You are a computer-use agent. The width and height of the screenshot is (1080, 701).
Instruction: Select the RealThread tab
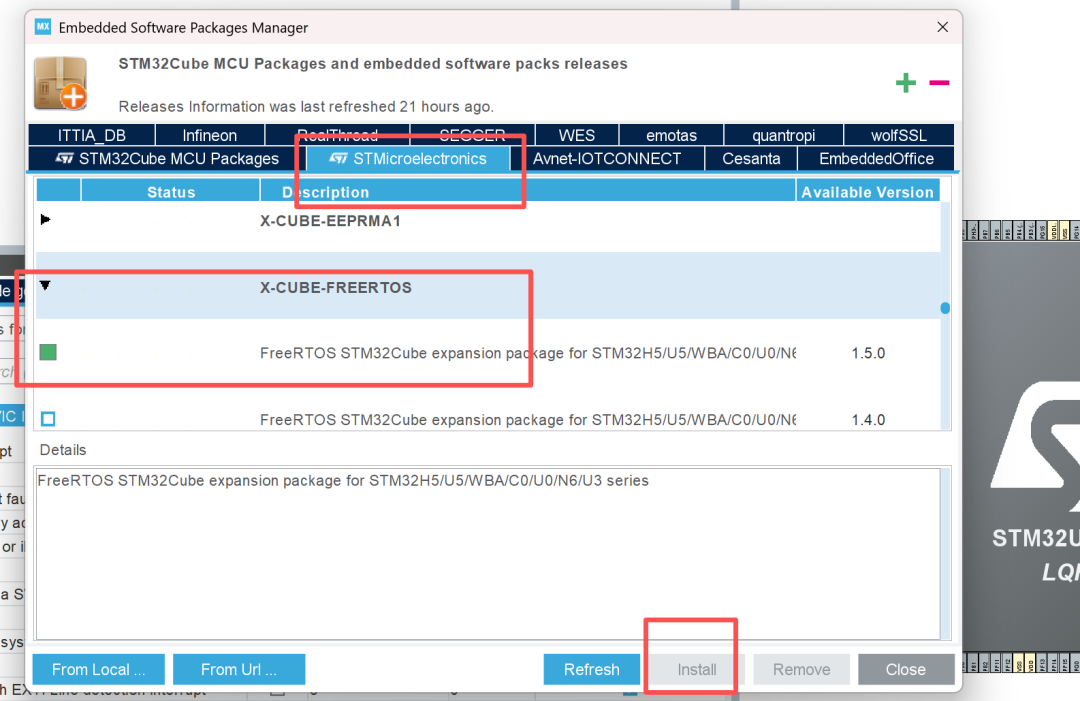337,135
